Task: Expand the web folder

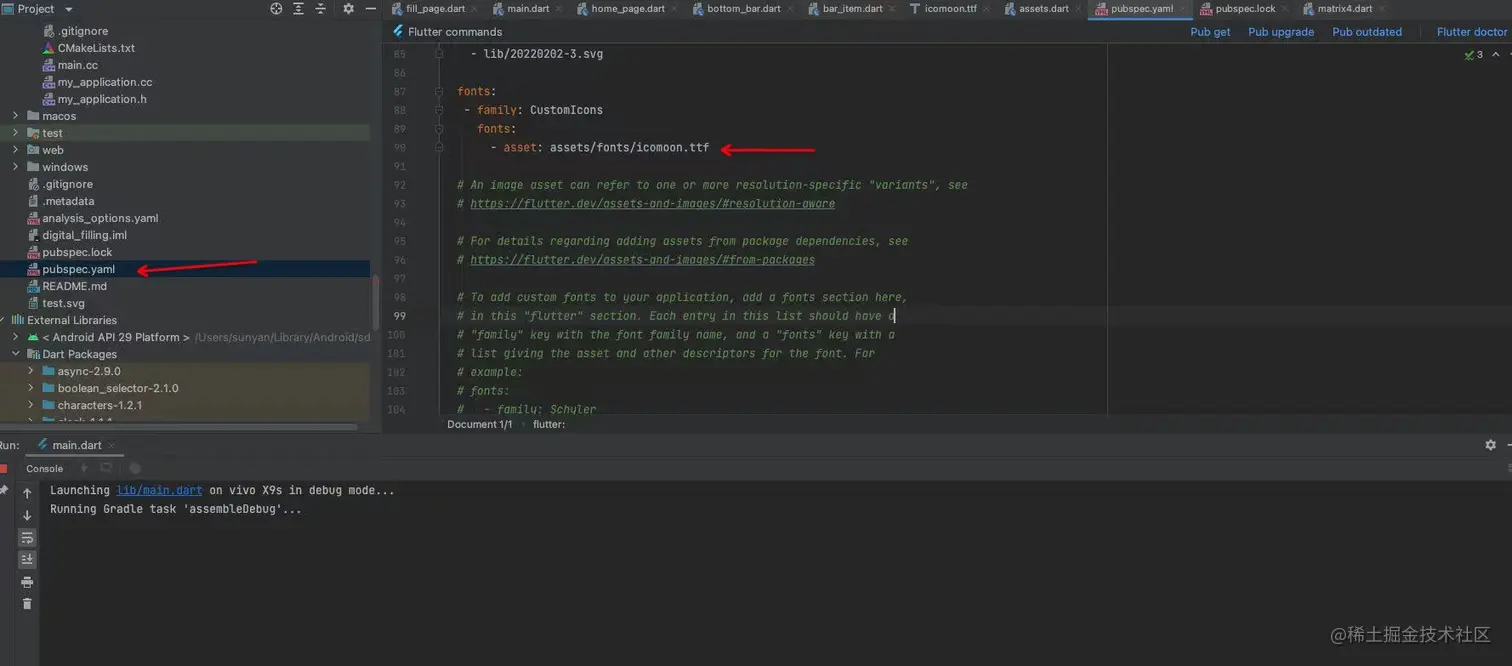Action: (15, 150)
